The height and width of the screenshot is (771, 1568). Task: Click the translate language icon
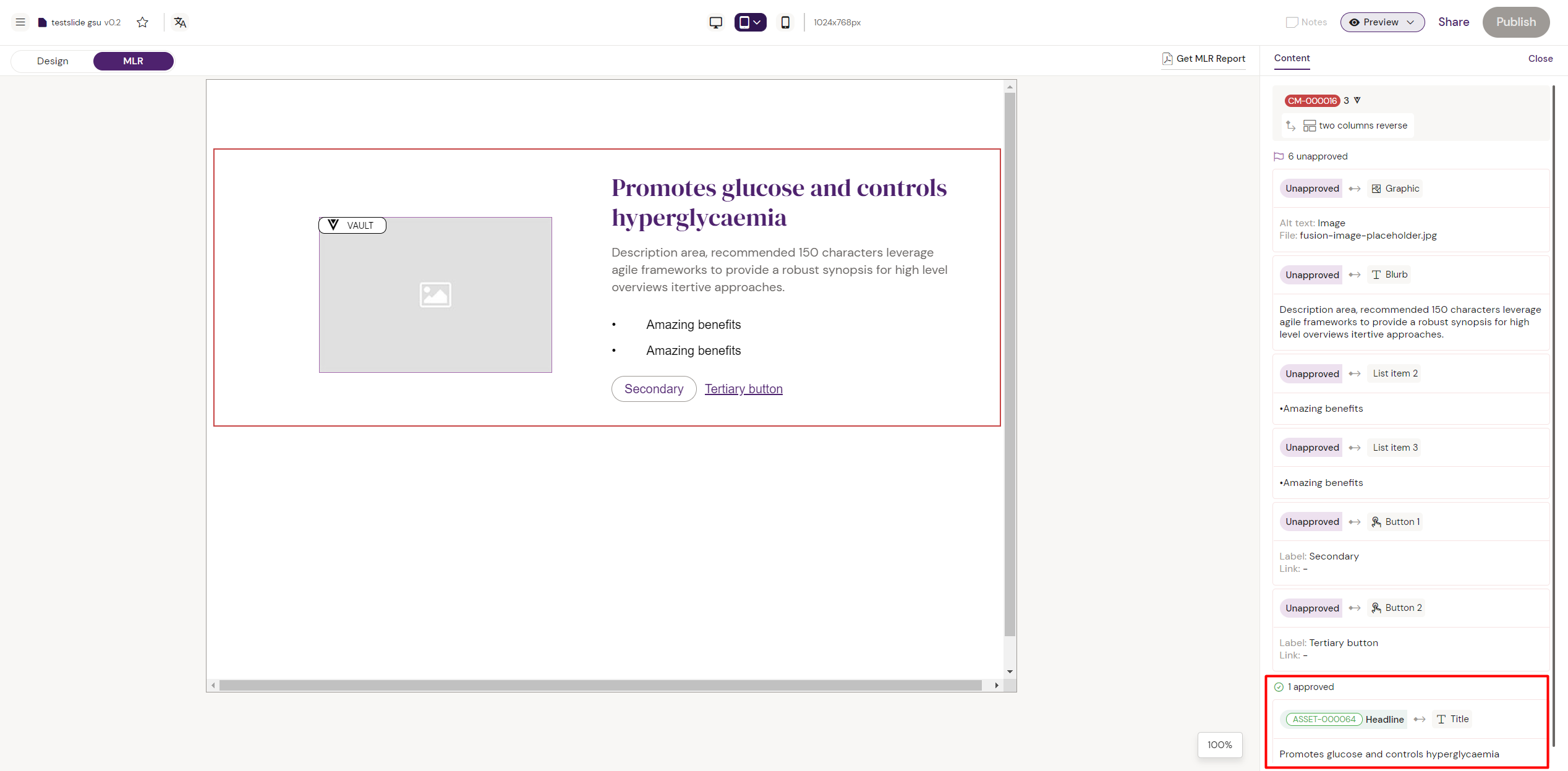click(x=180, y=22)
